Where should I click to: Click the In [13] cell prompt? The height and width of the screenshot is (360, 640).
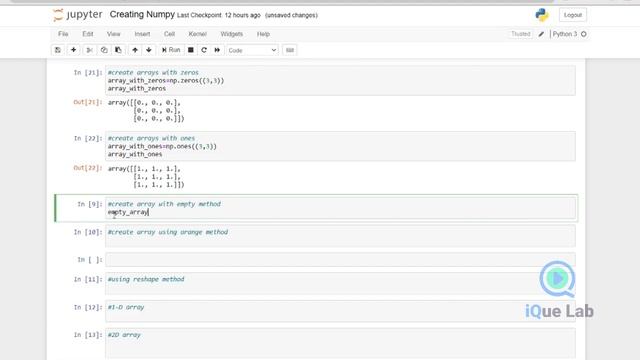[88, 335]
